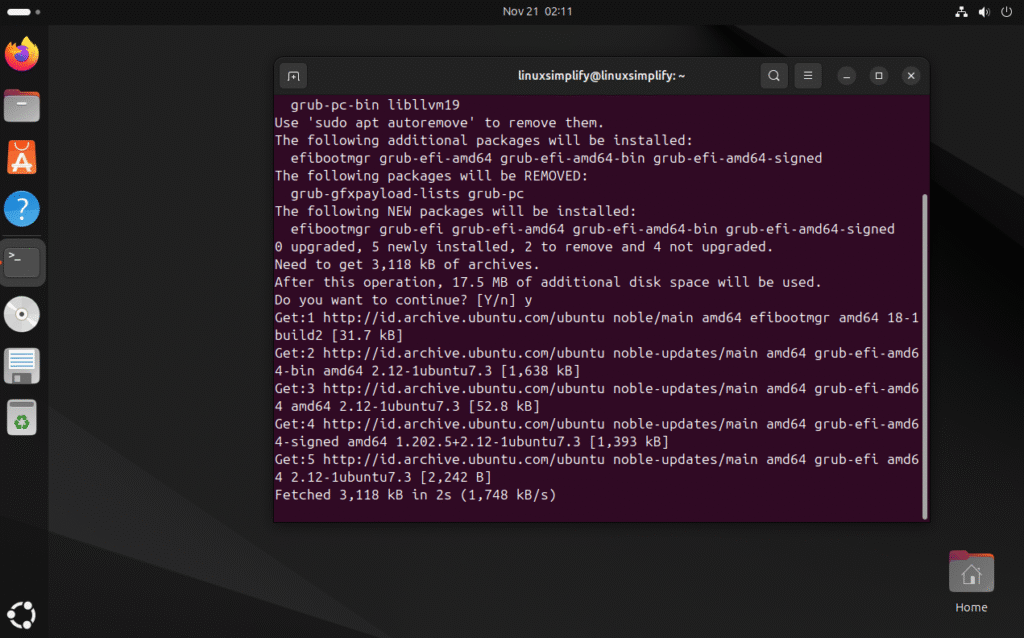Open the terminal hamburger menu
The image size is (1024, 638).
pyautogui.click(x=807, y=76)
